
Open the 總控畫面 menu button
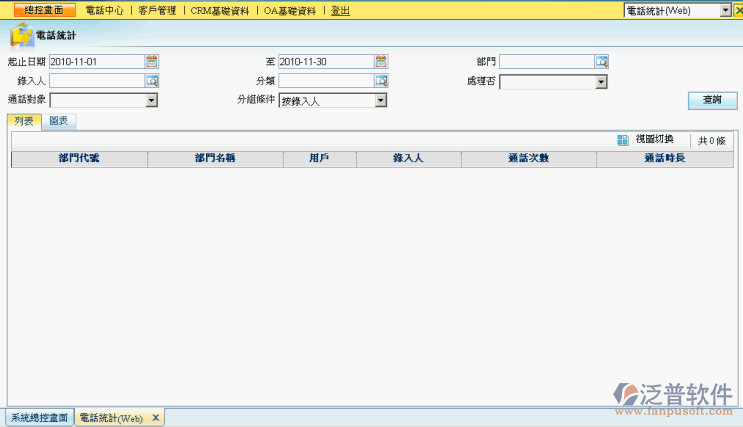click(x=45, y=10)
